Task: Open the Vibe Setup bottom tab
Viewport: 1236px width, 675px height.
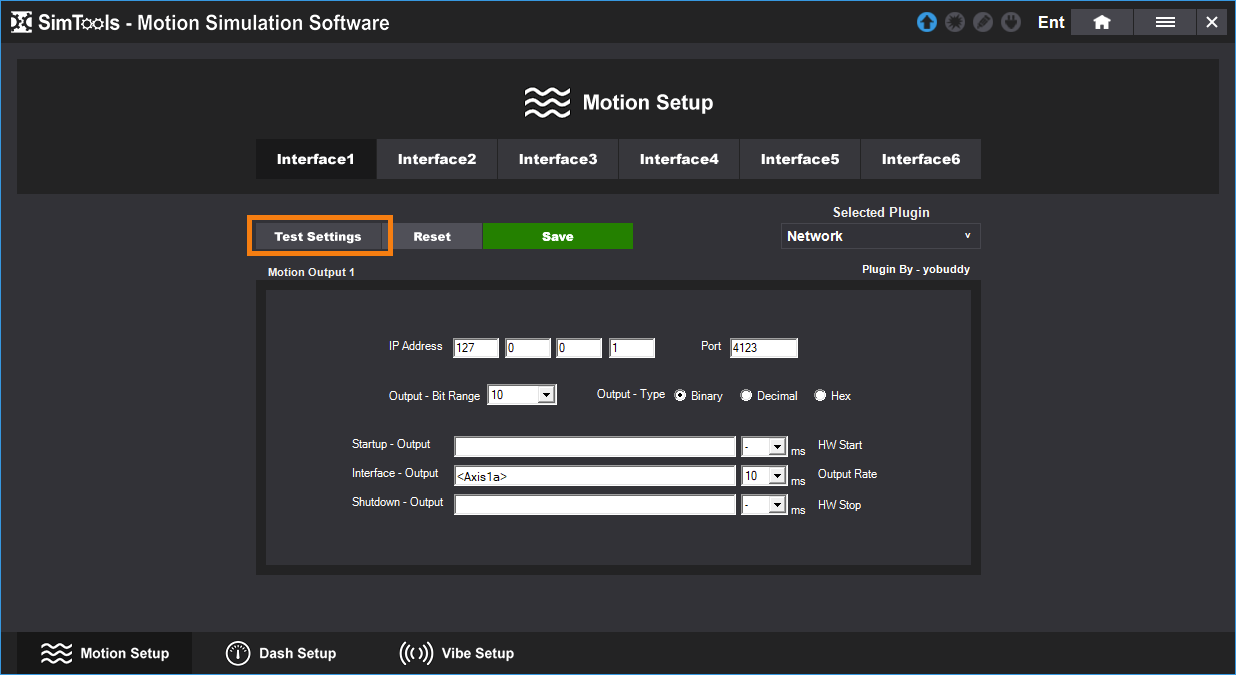Action: pyautogui.click(x=457, y=654)
